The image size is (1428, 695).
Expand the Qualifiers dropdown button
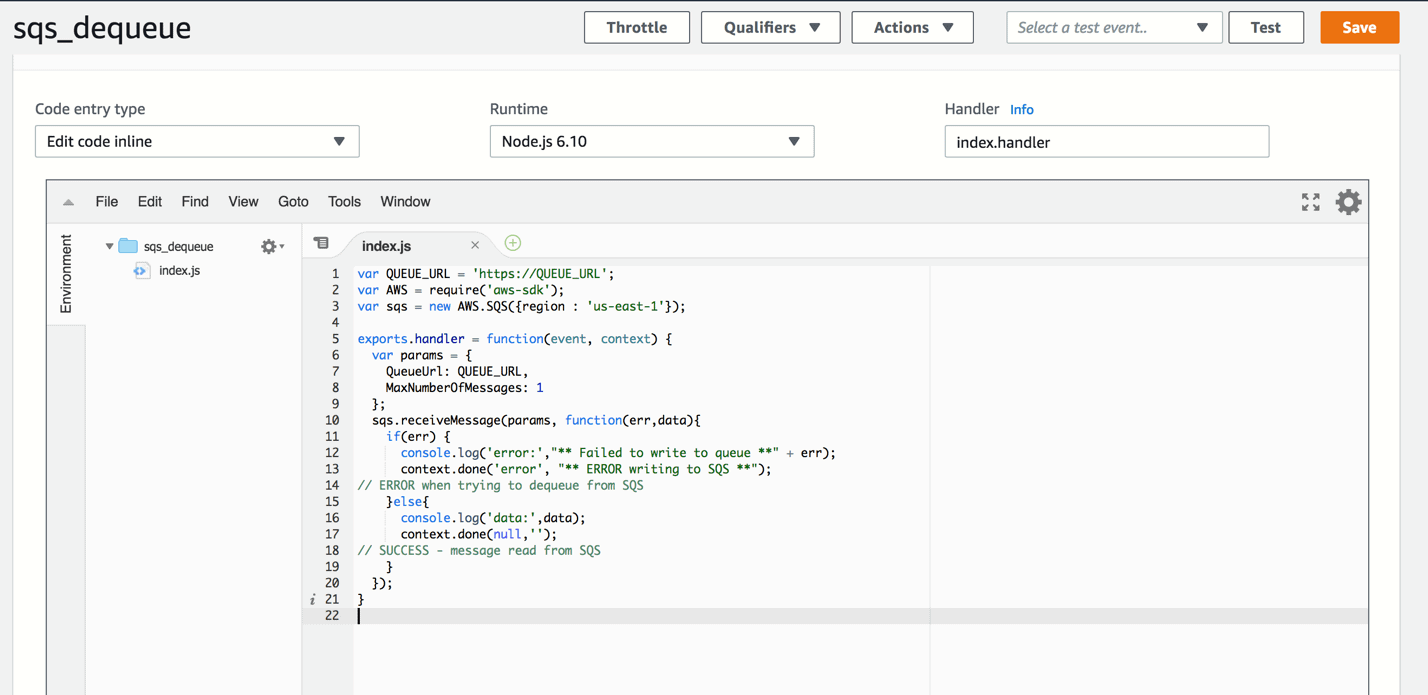click(x=770, y=28)
